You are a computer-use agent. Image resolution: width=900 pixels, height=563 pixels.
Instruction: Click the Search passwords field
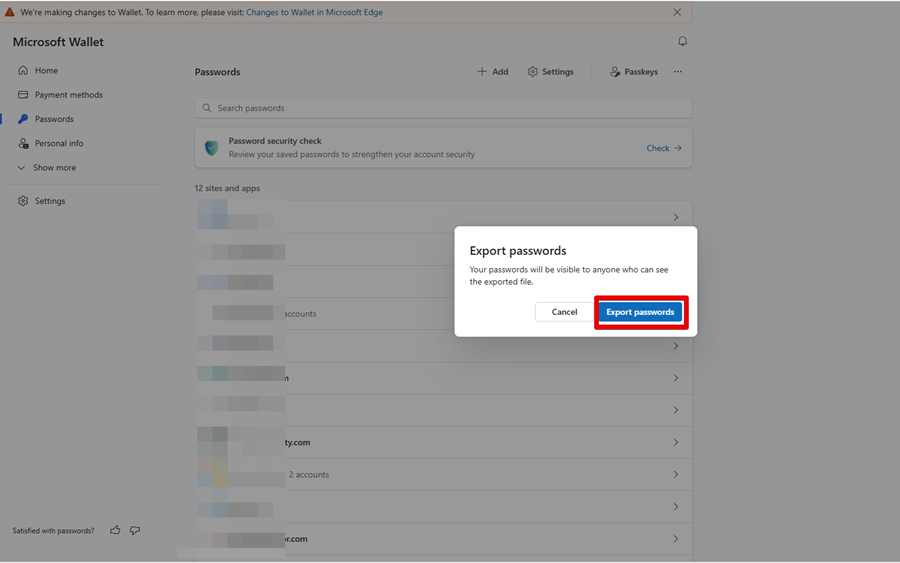(x=443, y=108)
